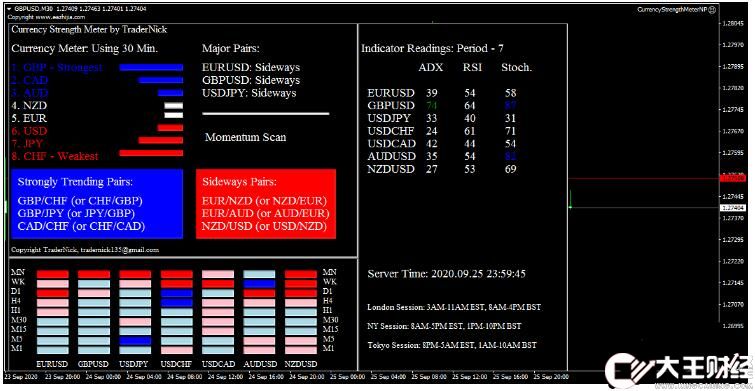Select the USDCHF D1 blue heatmap cell

click(177, 293)
